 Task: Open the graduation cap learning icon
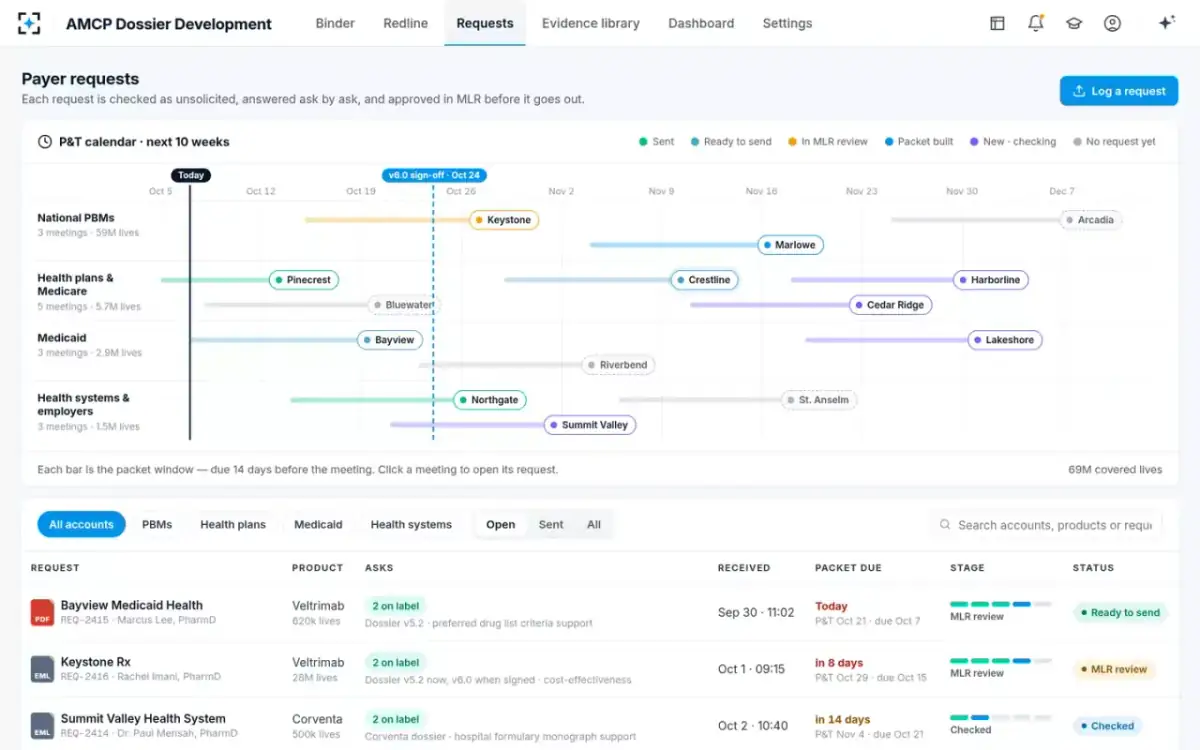tap(1074, 23)
